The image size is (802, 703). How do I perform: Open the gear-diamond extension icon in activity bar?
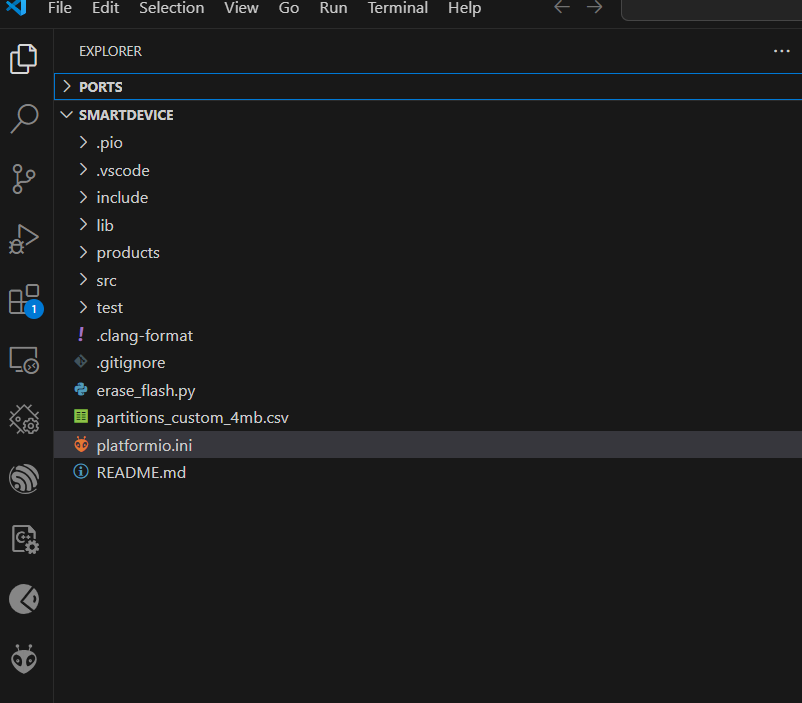[x=24, y=420]
